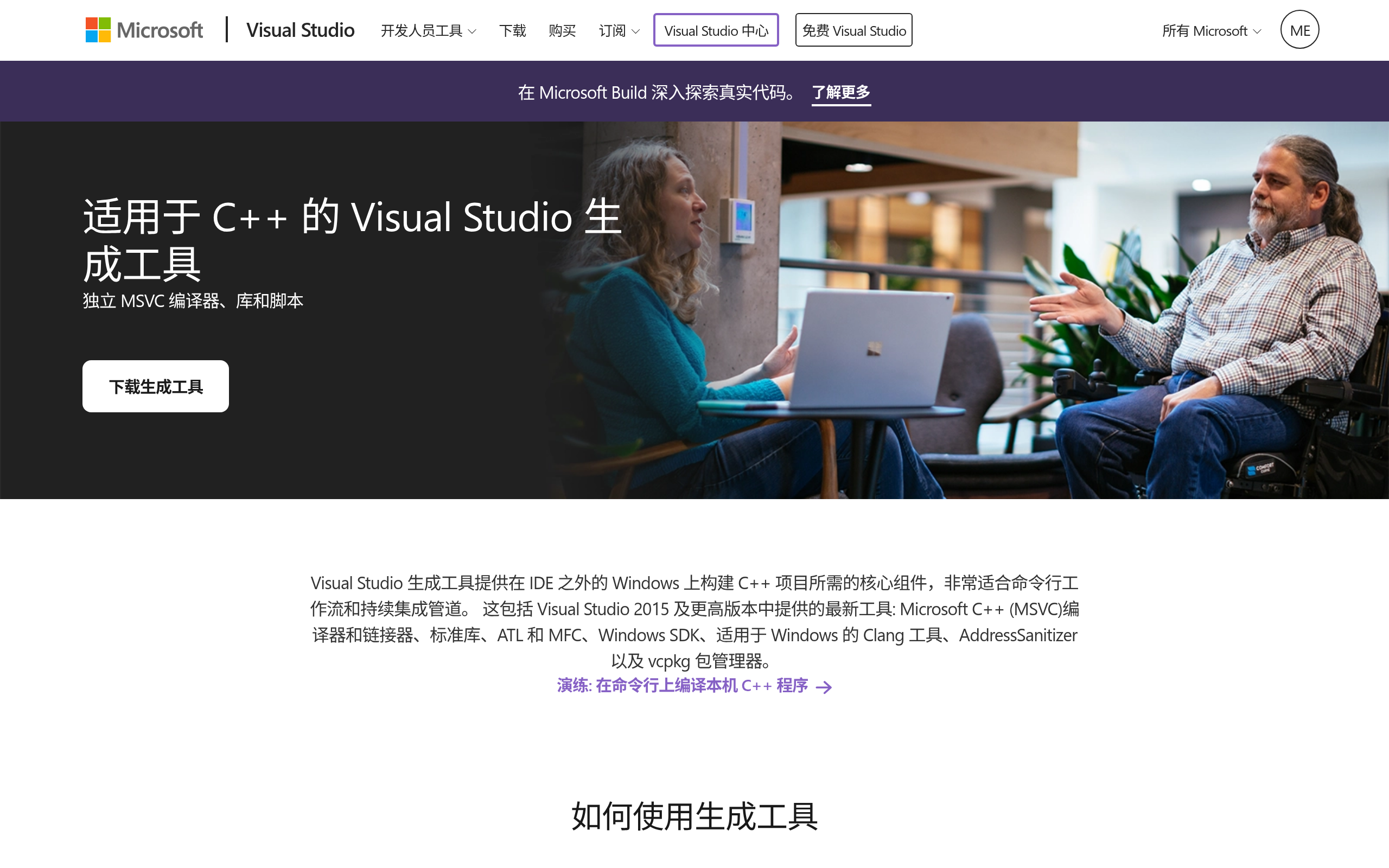Open the 下载 menu item
1389x868 pixels.
coord(512,30)
